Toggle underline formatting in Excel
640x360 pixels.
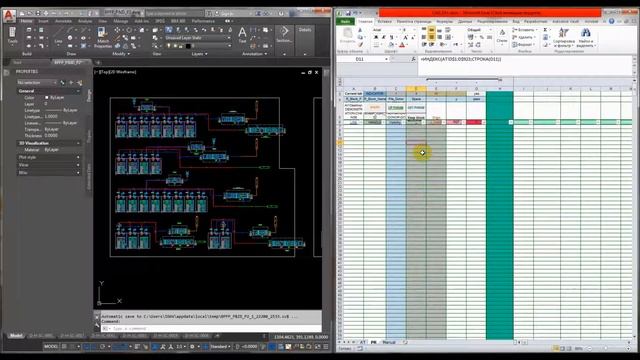(x=391, y=37)
